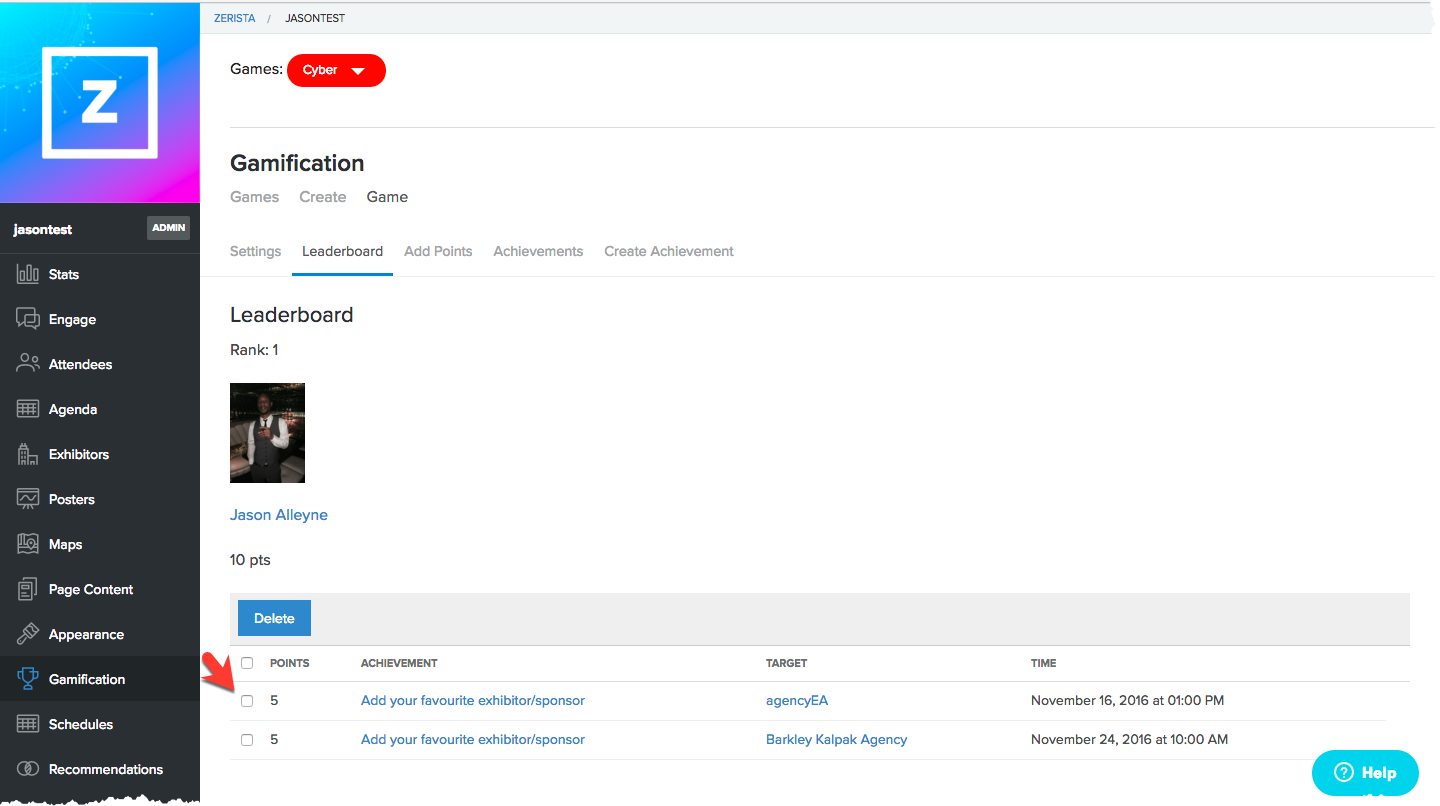Click the Engage chat bubble icon
This screenshot has width=1440, height=806.
28,319
